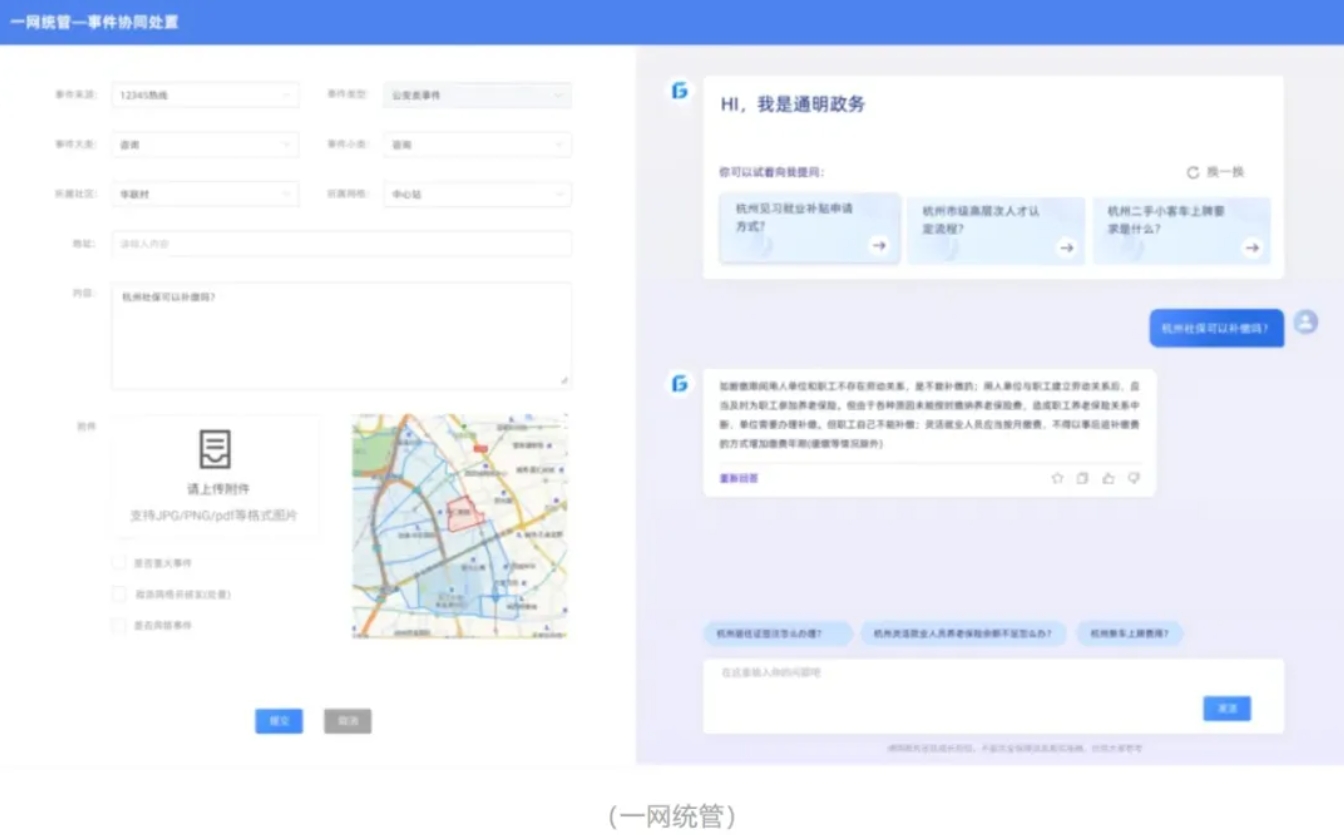The width and height of the screenshot is (1344, 835).
Task: Click the map thumbnail with red highlighted area
Action: [460, 526]
